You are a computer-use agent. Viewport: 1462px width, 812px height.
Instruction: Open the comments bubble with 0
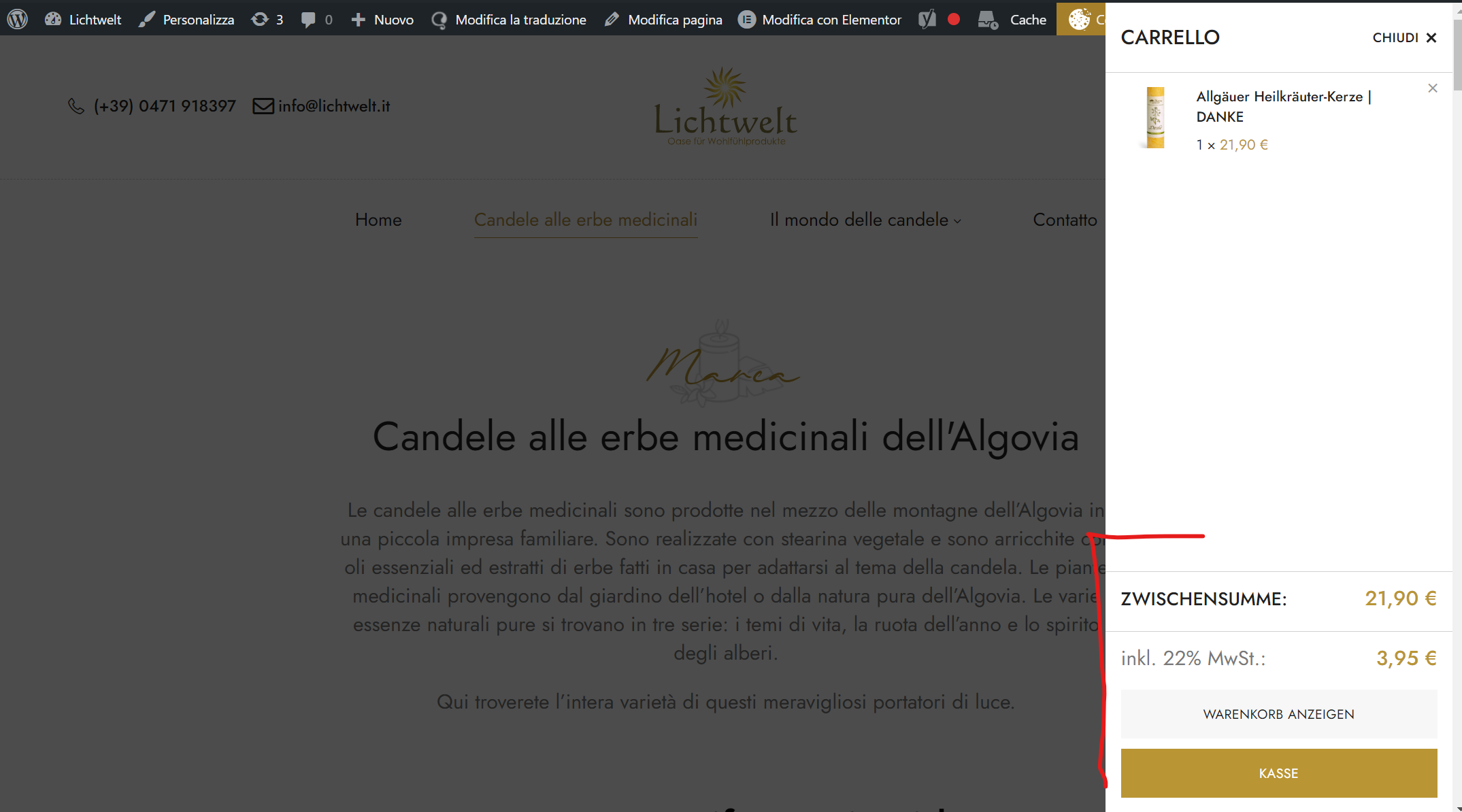[x=317, y=19]
